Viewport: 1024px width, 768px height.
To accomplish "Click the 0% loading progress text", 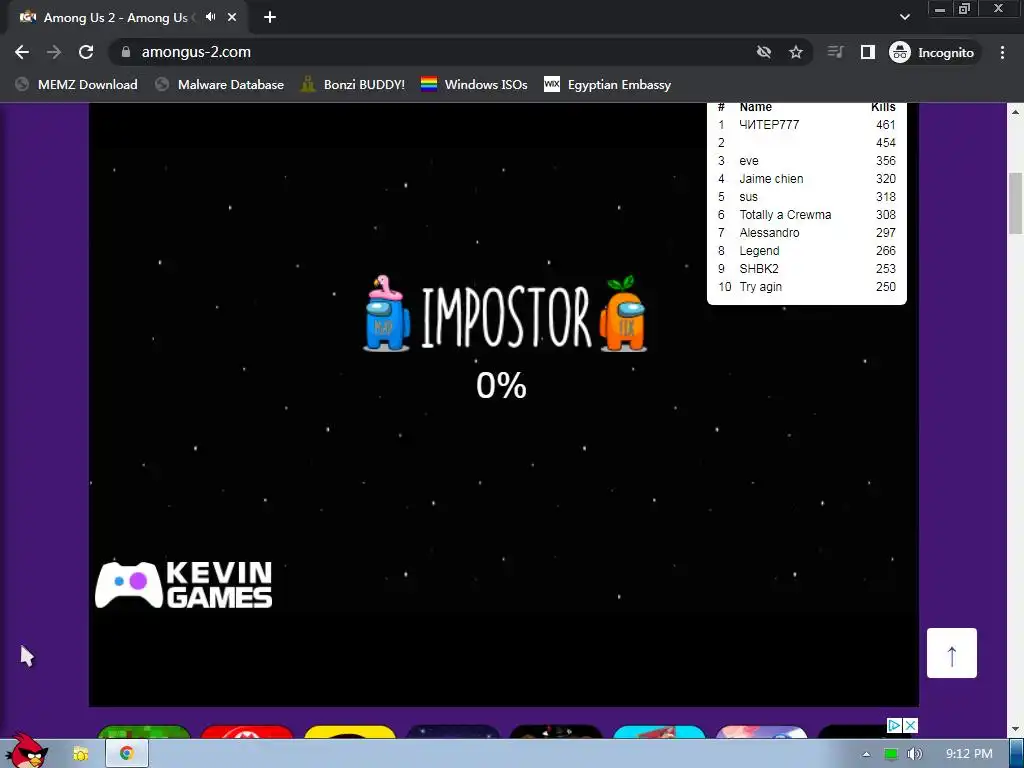I will click(x=501, y=385).
